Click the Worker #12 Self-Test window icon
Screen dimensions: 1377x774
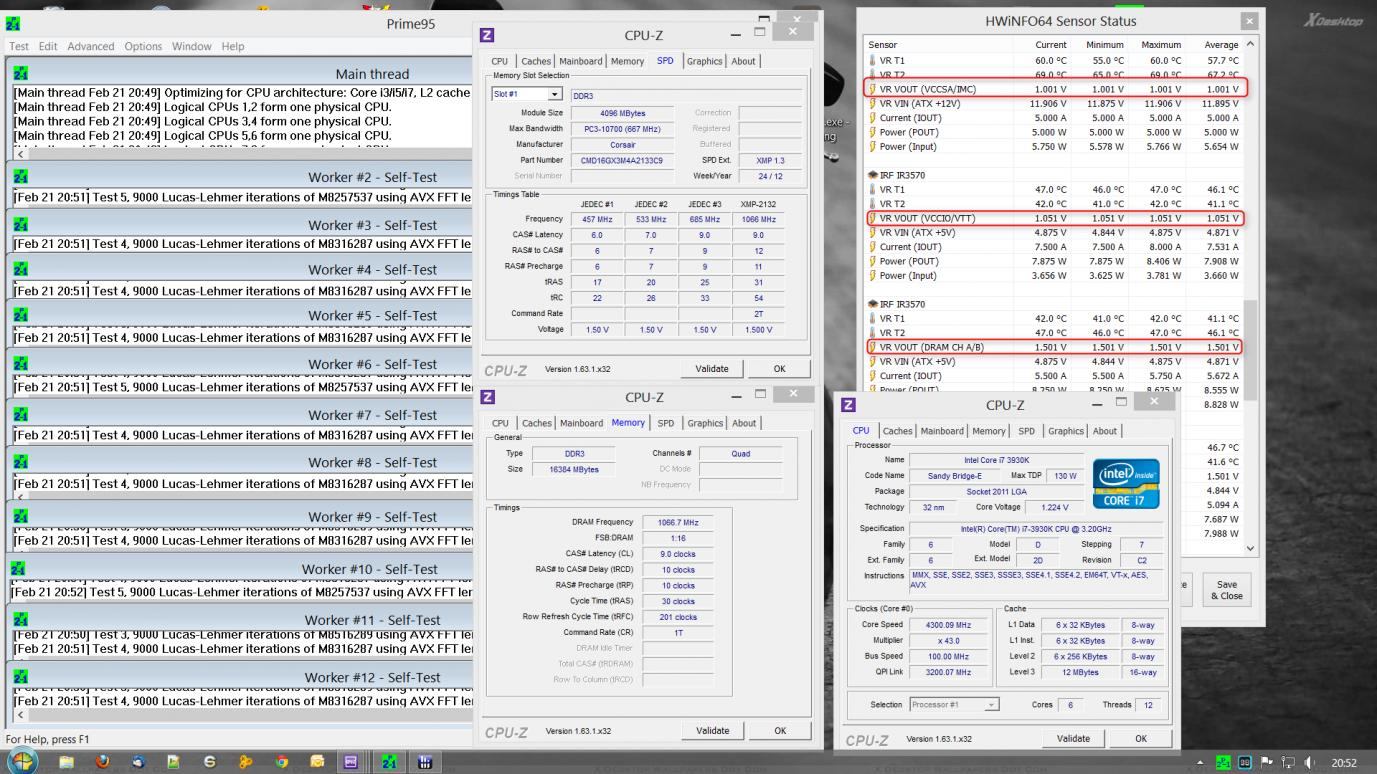click(21, 677)
